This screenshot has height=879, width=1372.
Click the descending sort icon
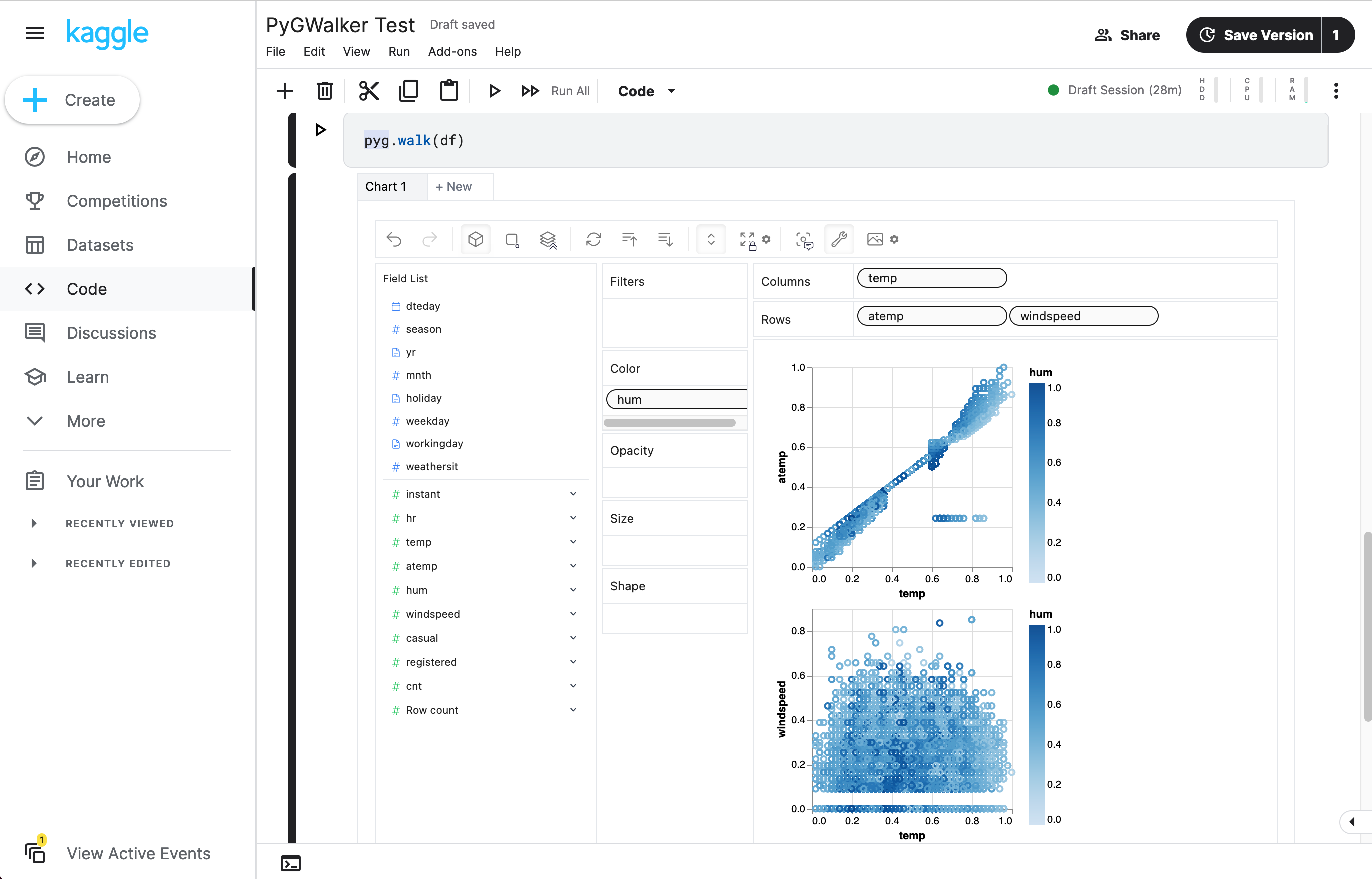point(664,240)
